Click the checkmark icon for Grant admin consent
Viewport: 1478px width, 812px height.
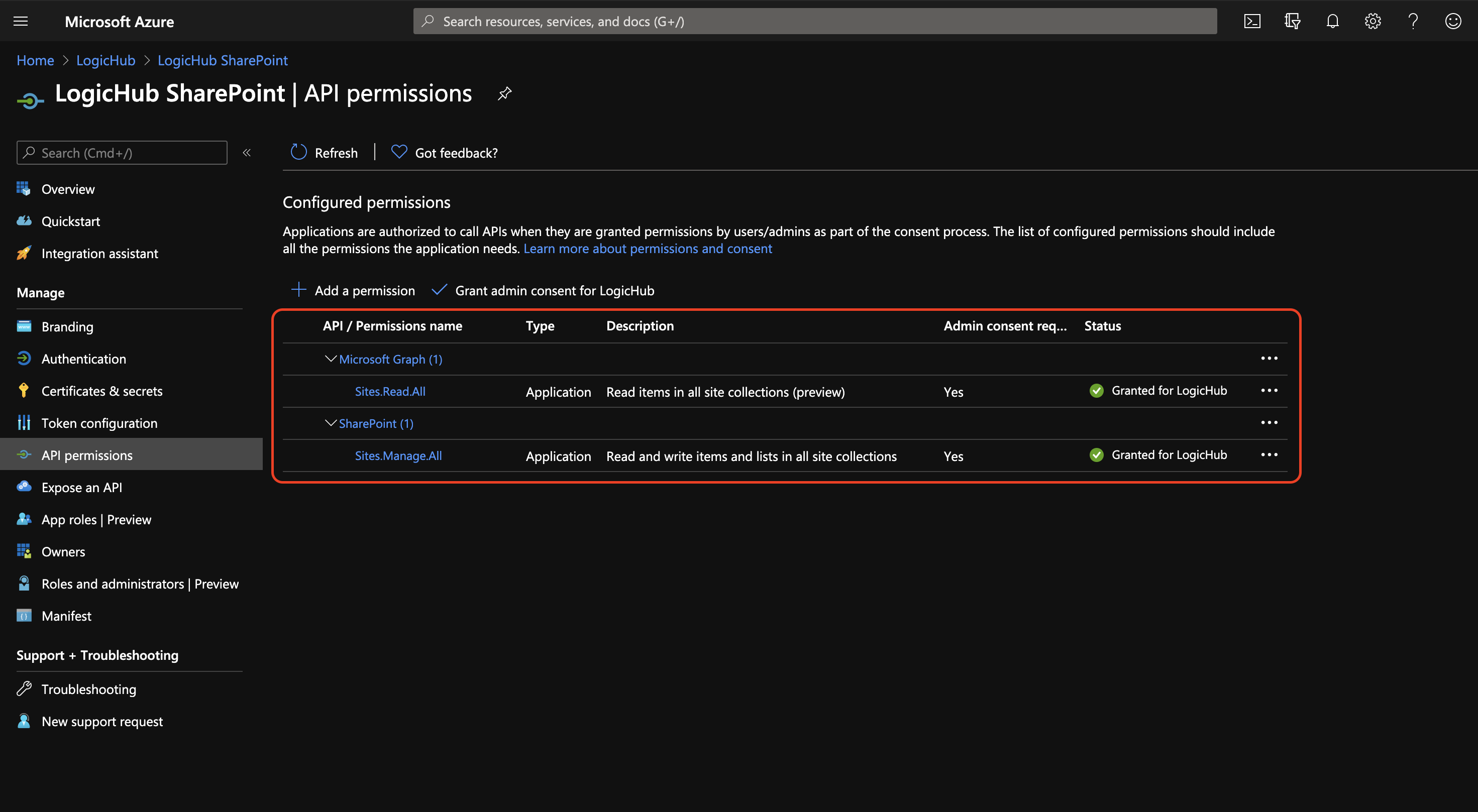439,290
